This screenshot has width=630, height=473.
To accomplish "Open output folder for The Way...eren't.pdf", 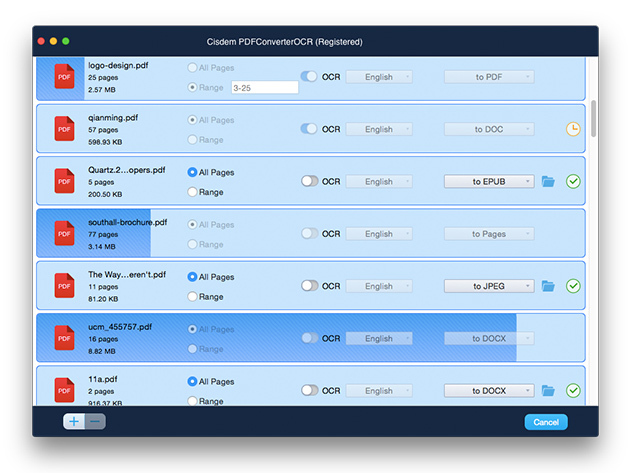I will tap(548, 286).
